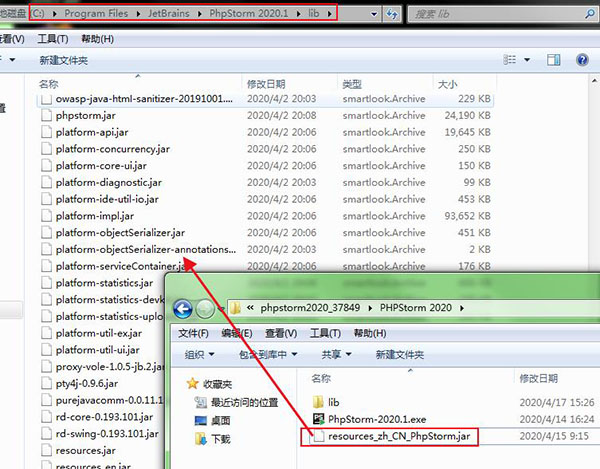Sort by the 修改日期 column in lib window
Image resolution: width=600 pixels, height=469 pixels.
pos(266,84)
